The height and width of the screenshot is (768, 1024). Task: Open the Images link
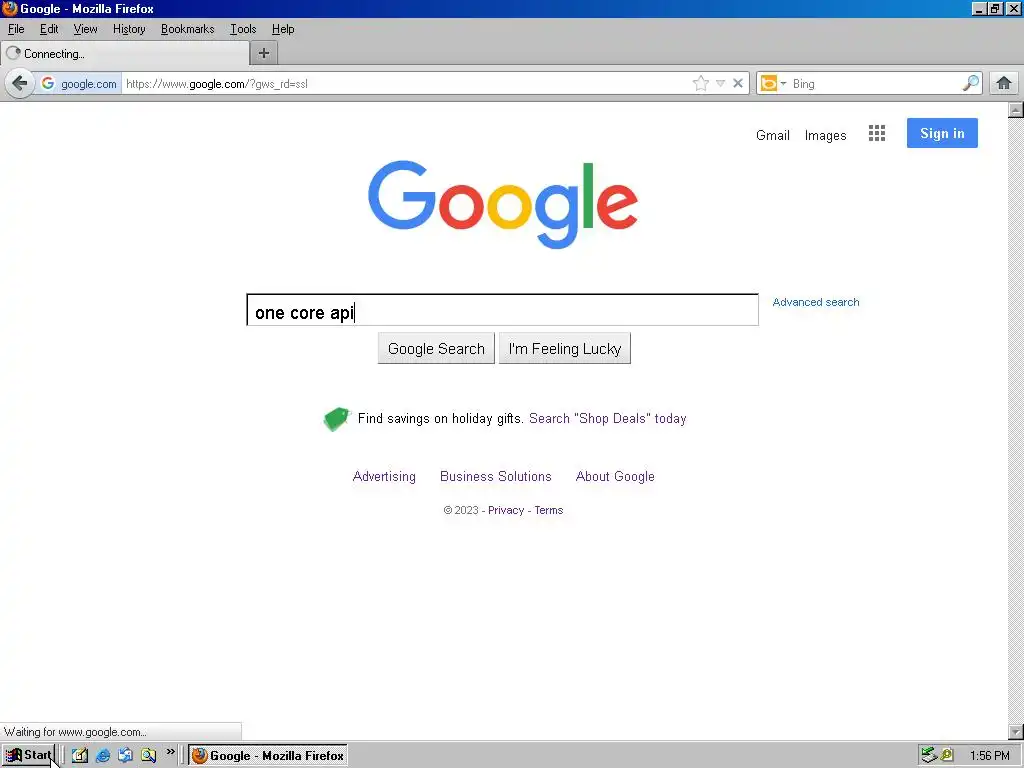click(825, 135)
